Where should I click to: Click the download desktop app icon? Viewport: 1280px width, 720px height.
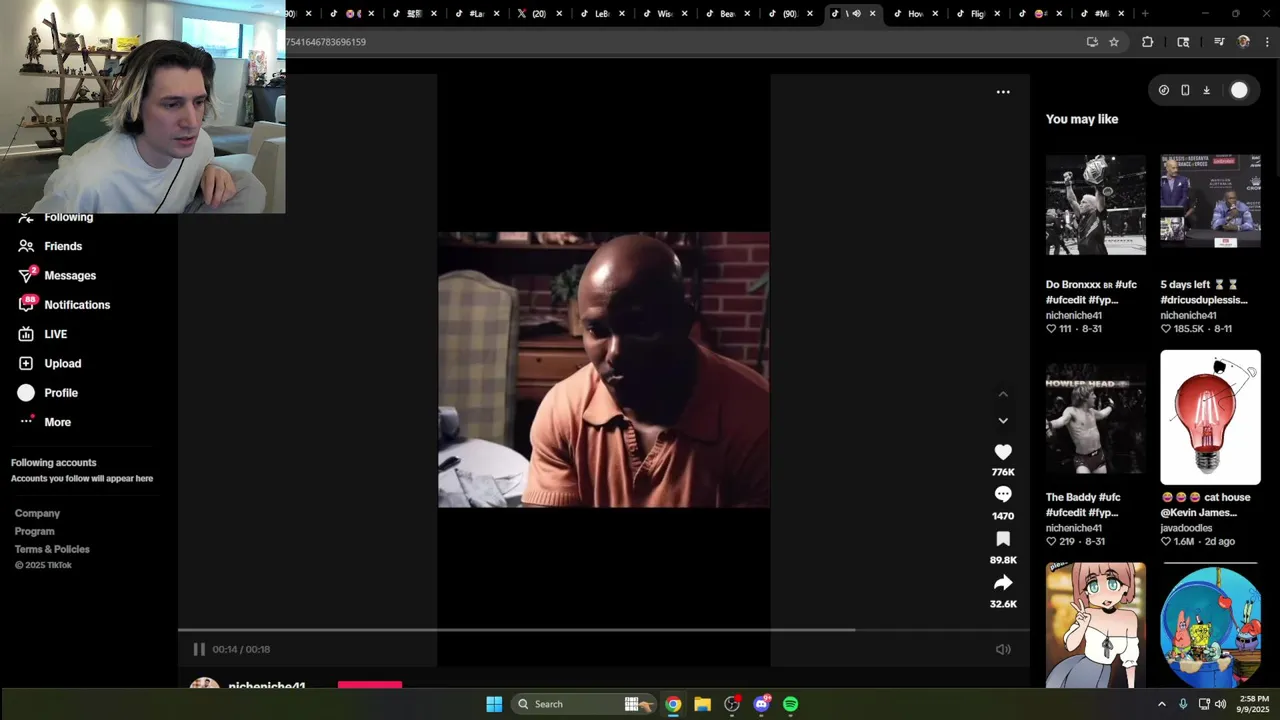point(1206,90)
